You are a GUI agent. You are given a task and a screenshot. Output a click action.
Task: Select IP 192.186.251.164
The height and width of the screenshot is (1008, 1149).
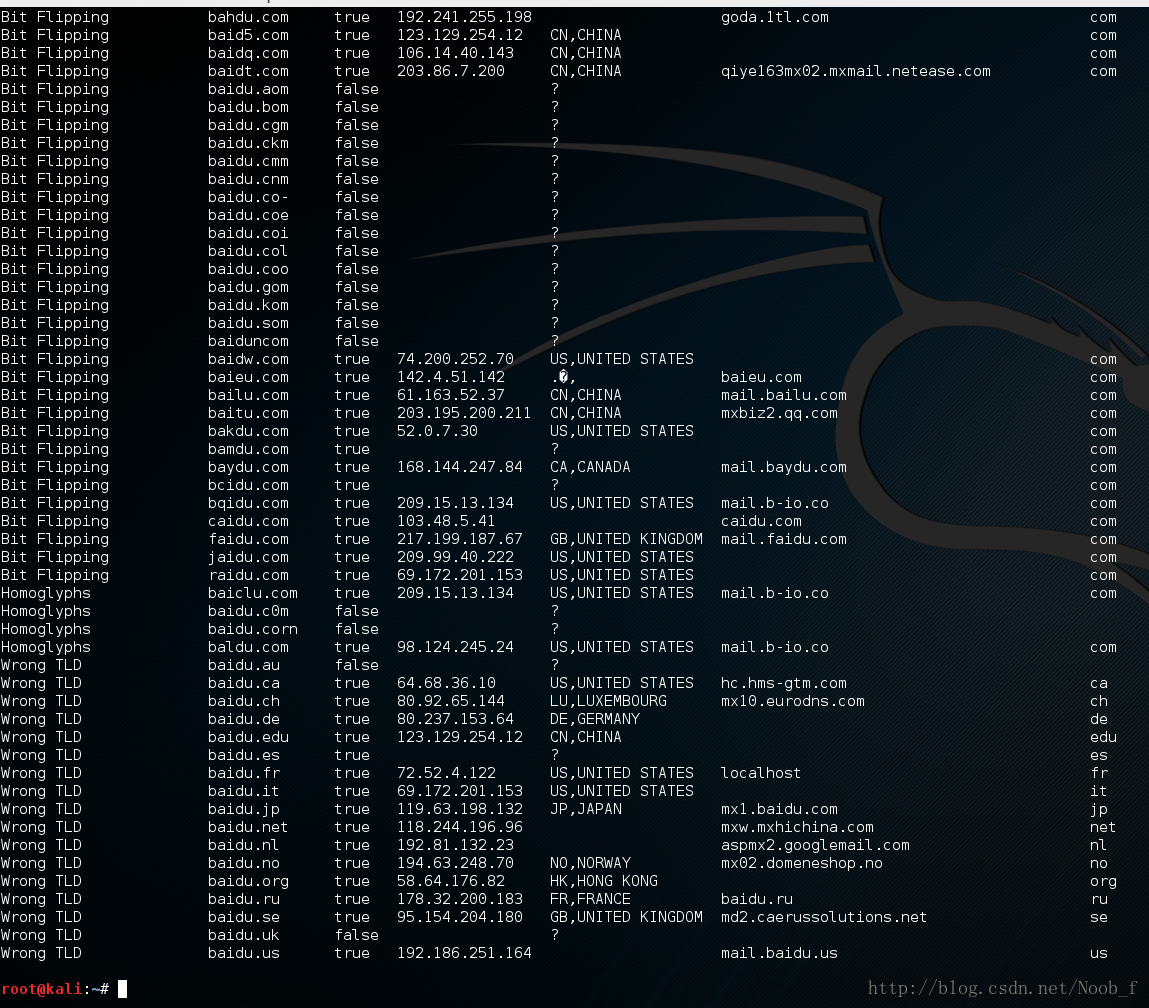(464, 953)
